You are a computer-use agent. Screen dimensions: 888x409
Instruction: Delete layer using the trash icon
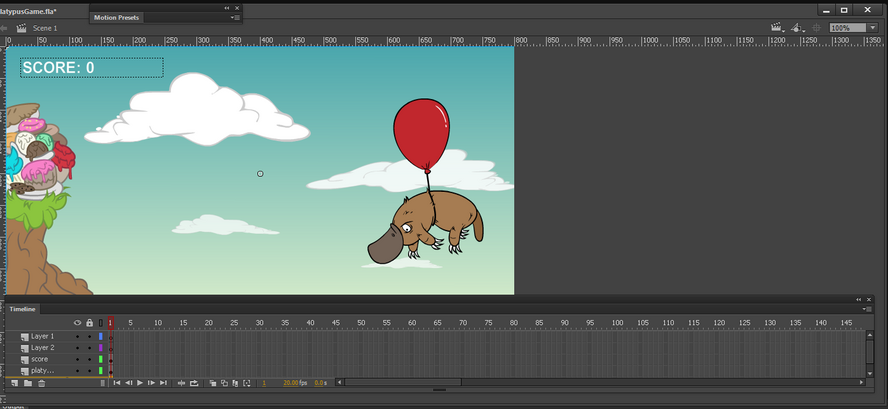click(41, 383)
